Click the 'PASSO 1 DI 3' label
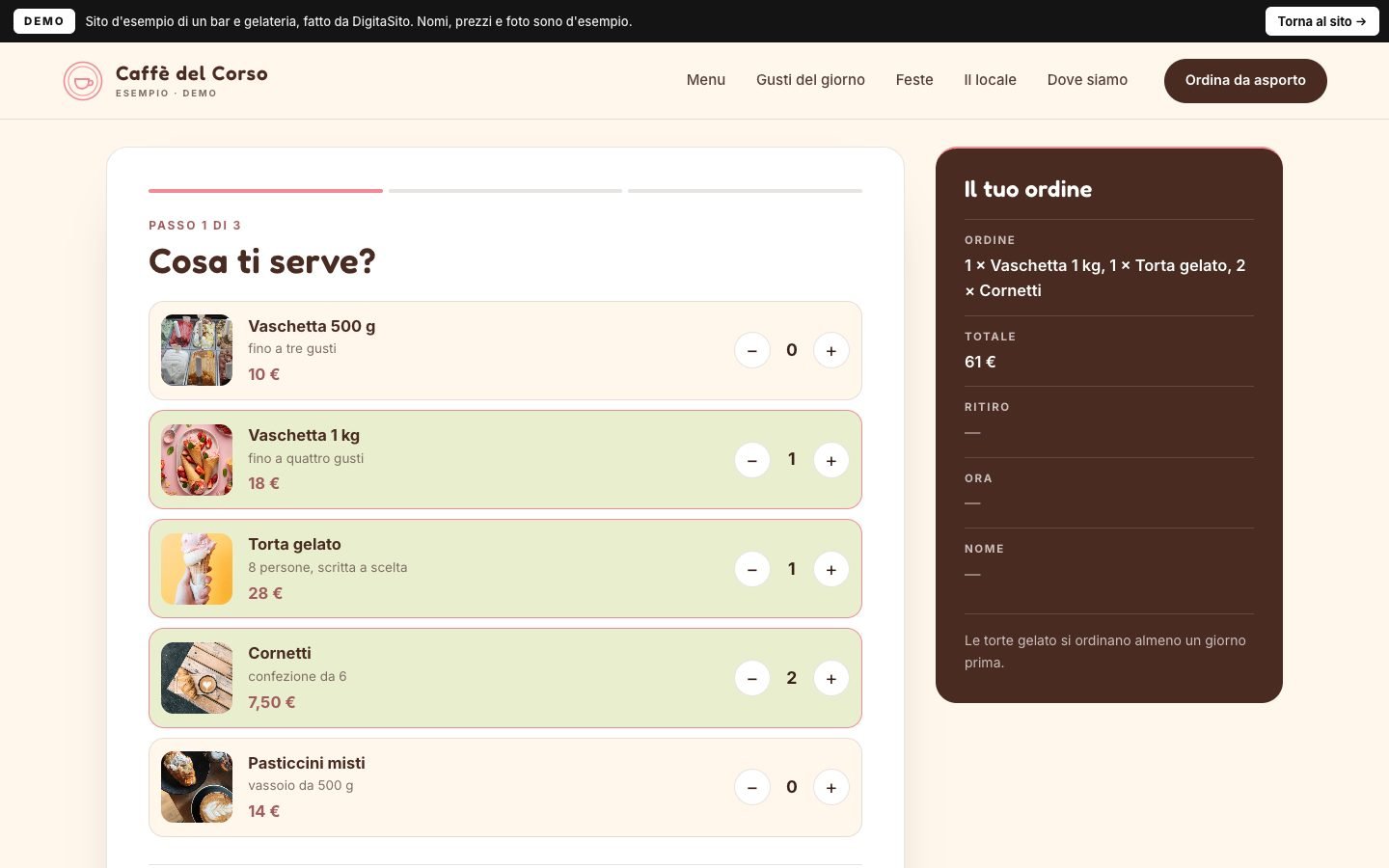Viewport: 1389px width, 868px height. (x=195, y=226)
